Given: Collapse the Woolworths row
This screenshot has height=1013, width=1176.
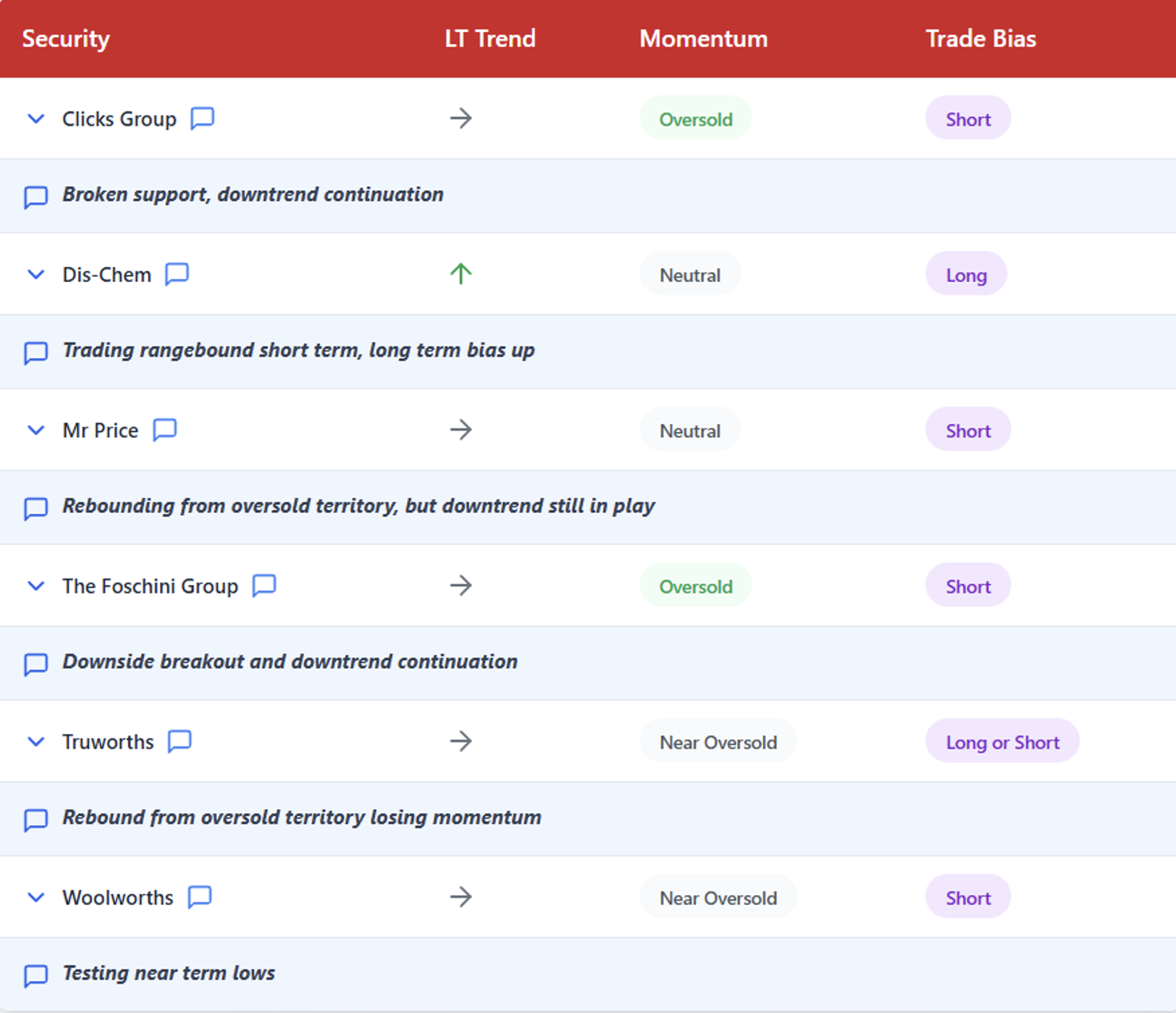Looking at the screenshot, I should [x=36, y=897].
